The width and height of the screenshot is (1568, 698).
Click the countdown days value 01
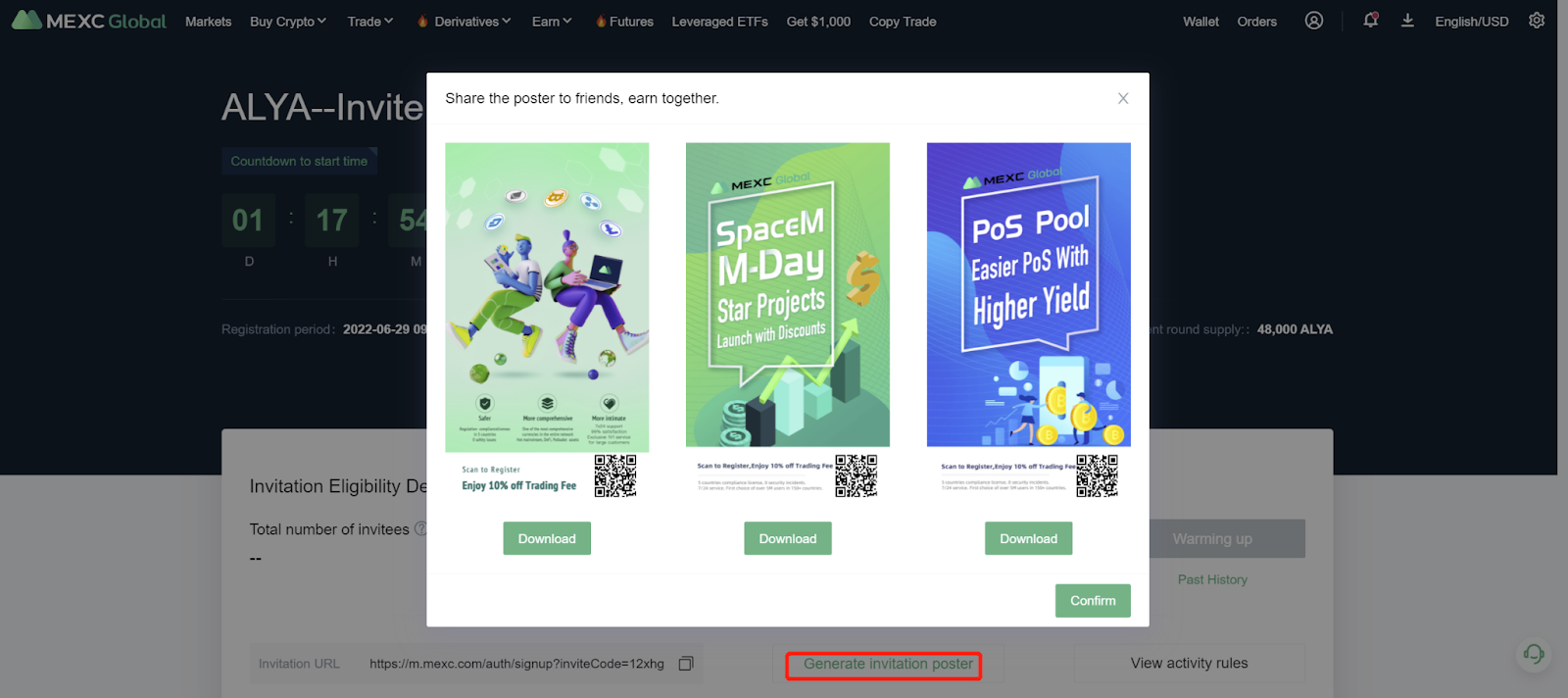coord(248,221)
